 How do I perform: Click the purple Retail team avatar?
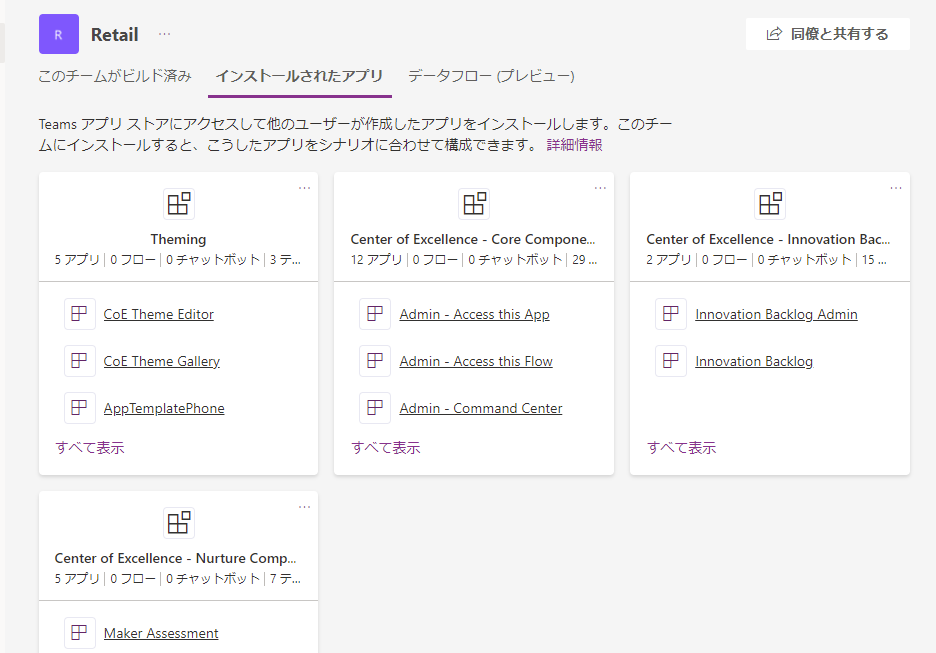tap(58, 34)
